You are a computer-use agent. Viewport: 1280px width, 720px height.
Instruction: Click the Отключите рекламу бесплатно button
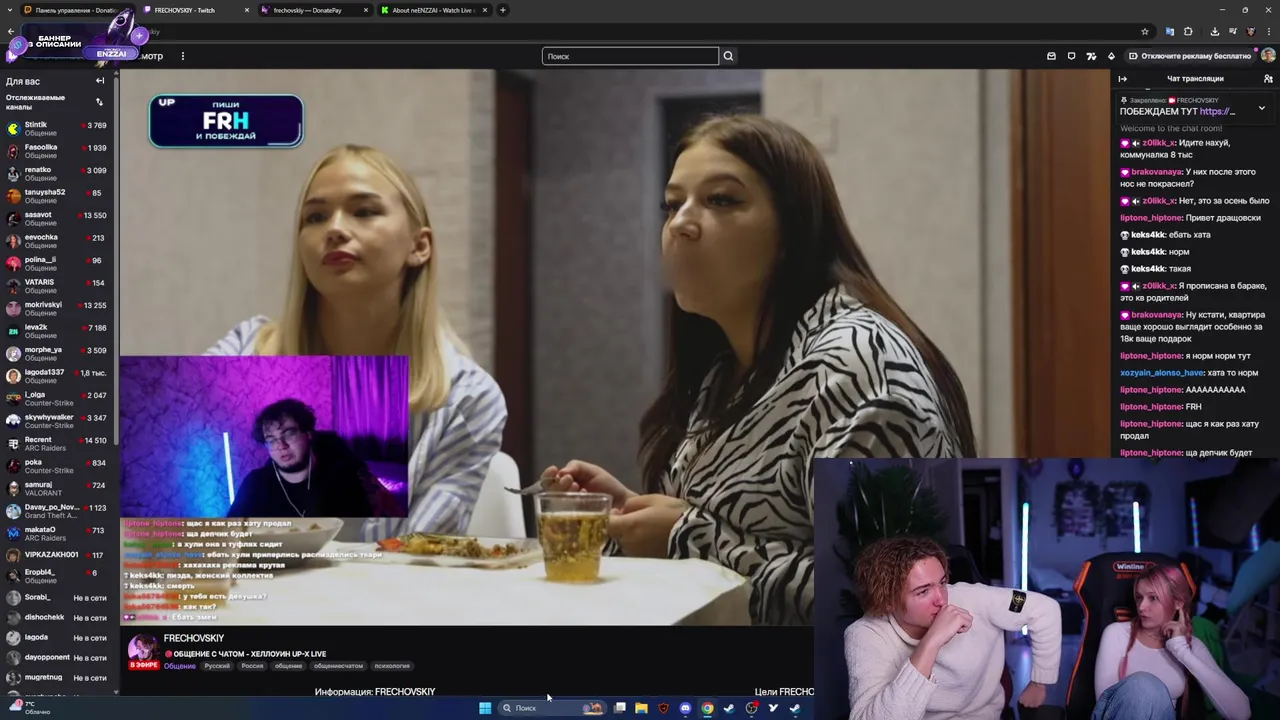(x=1188, y=56)
